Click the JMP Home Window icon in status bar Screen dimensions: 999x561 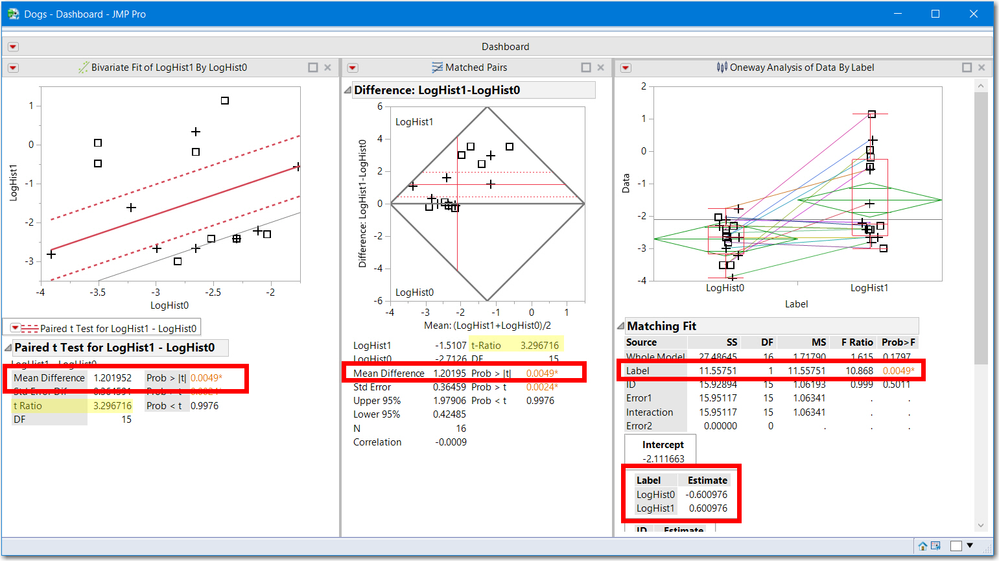[x=923, y=546]
